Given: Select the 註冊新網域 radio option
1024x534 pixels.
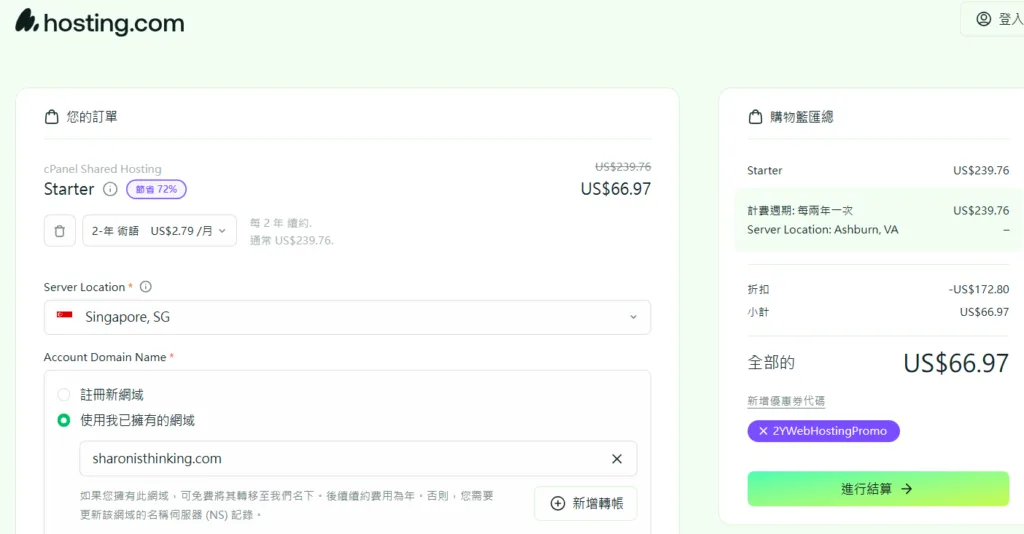Looking at the screenshot, I should coord(63,394).
